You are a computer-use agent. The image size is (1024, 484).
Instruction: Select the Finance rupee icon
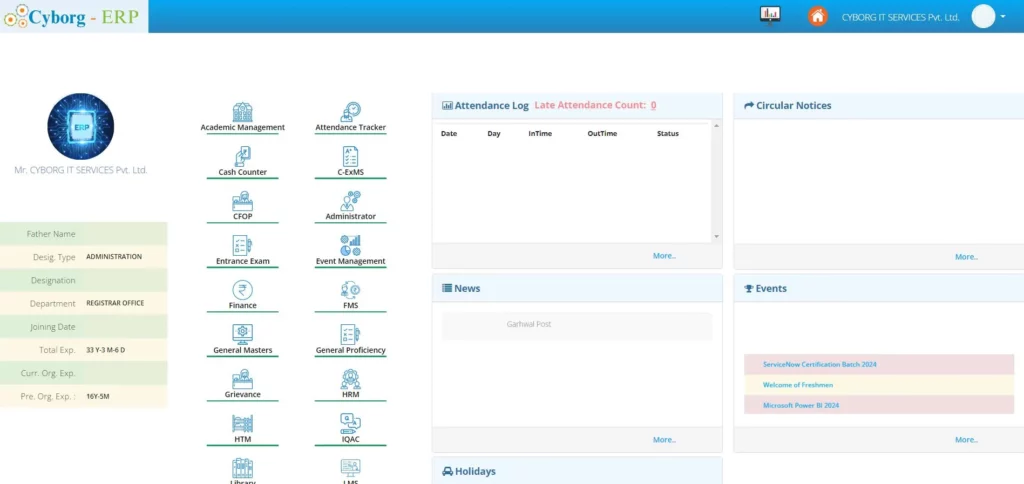click(242, 290)
